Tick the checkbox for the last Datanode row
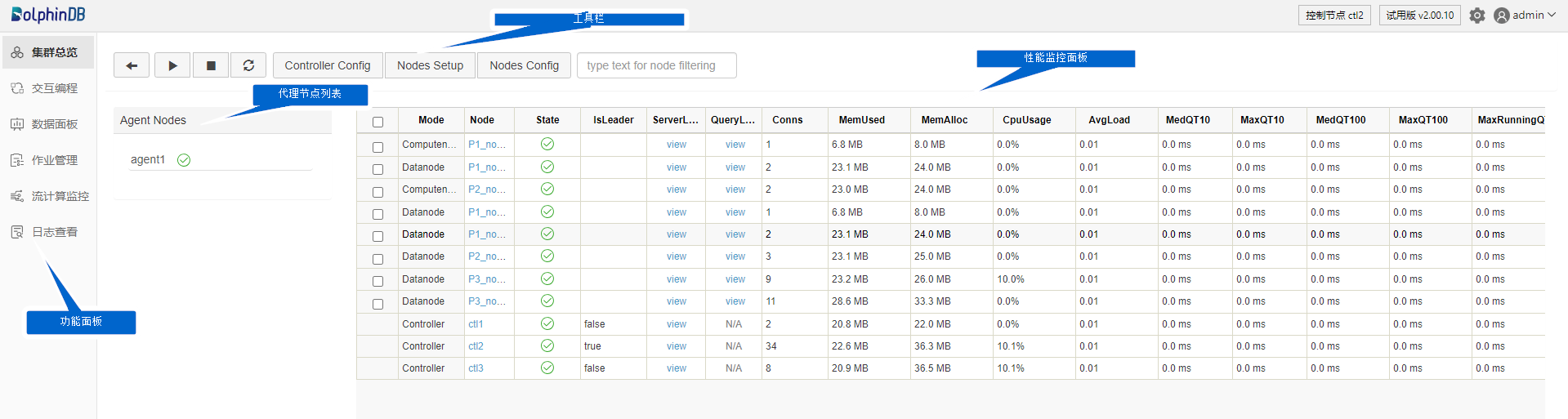This screenshot has height=419, width=1568. tap(377, 304)
